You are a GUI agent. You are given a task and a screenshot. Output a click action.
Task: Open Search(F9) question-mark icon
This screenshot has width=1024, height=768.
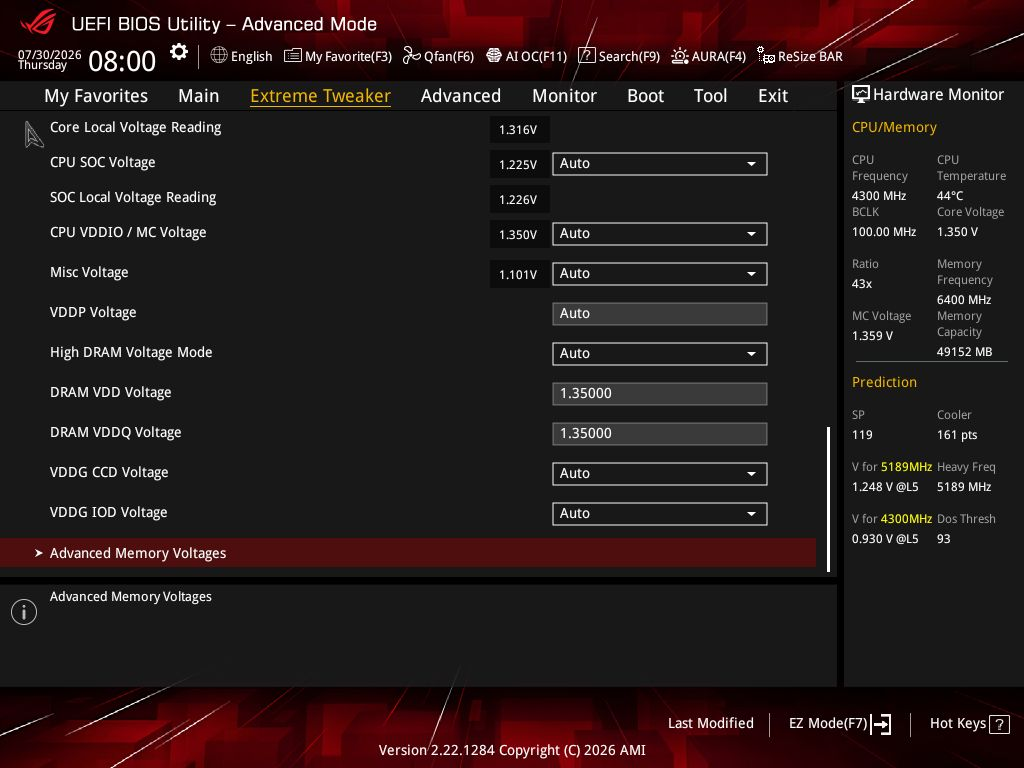click(x=586, y=56)
